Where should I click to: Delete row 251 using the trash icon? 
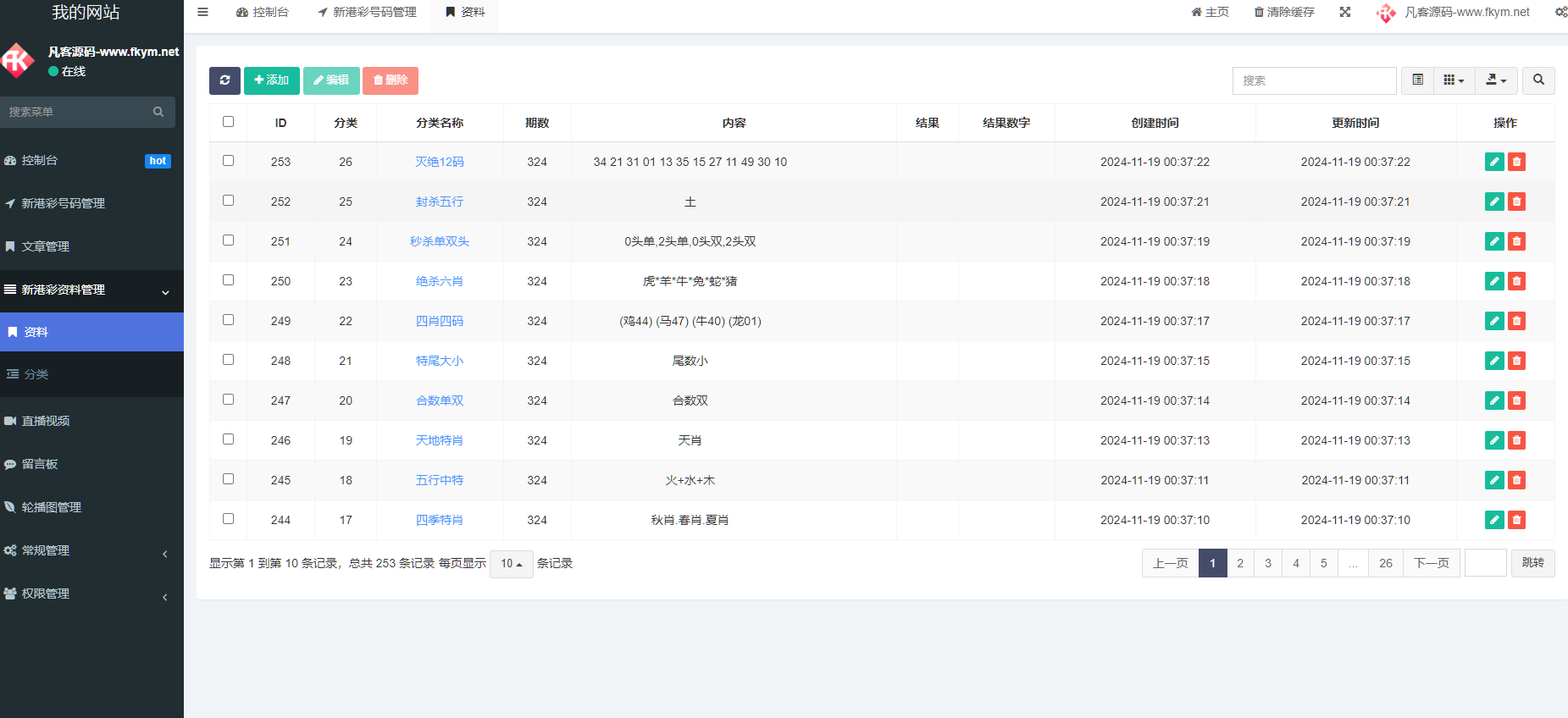(1516, 241)
